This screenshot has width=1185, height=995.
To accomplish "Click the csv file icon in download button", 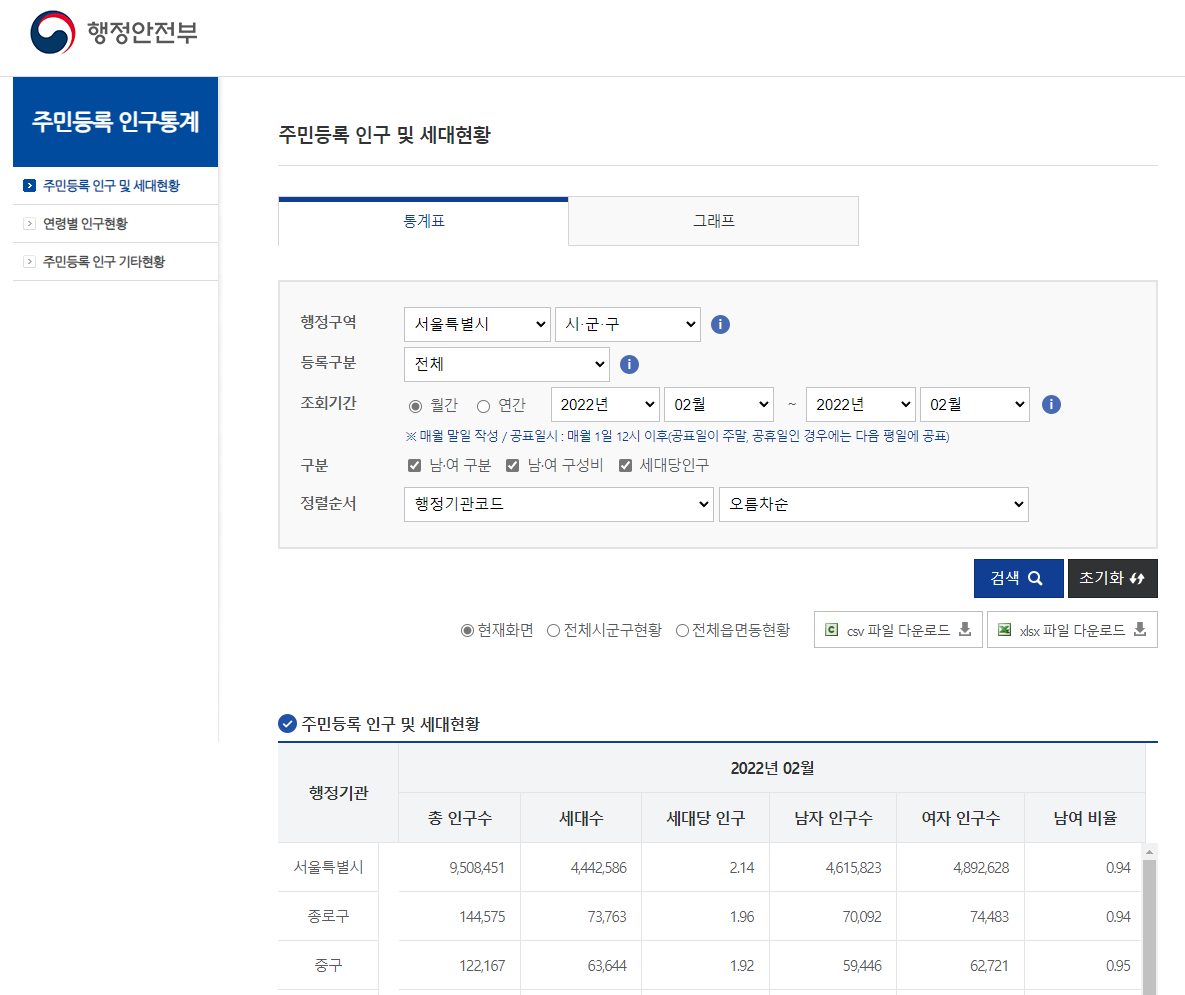I will pyautogui.click(x=831, y=629).
